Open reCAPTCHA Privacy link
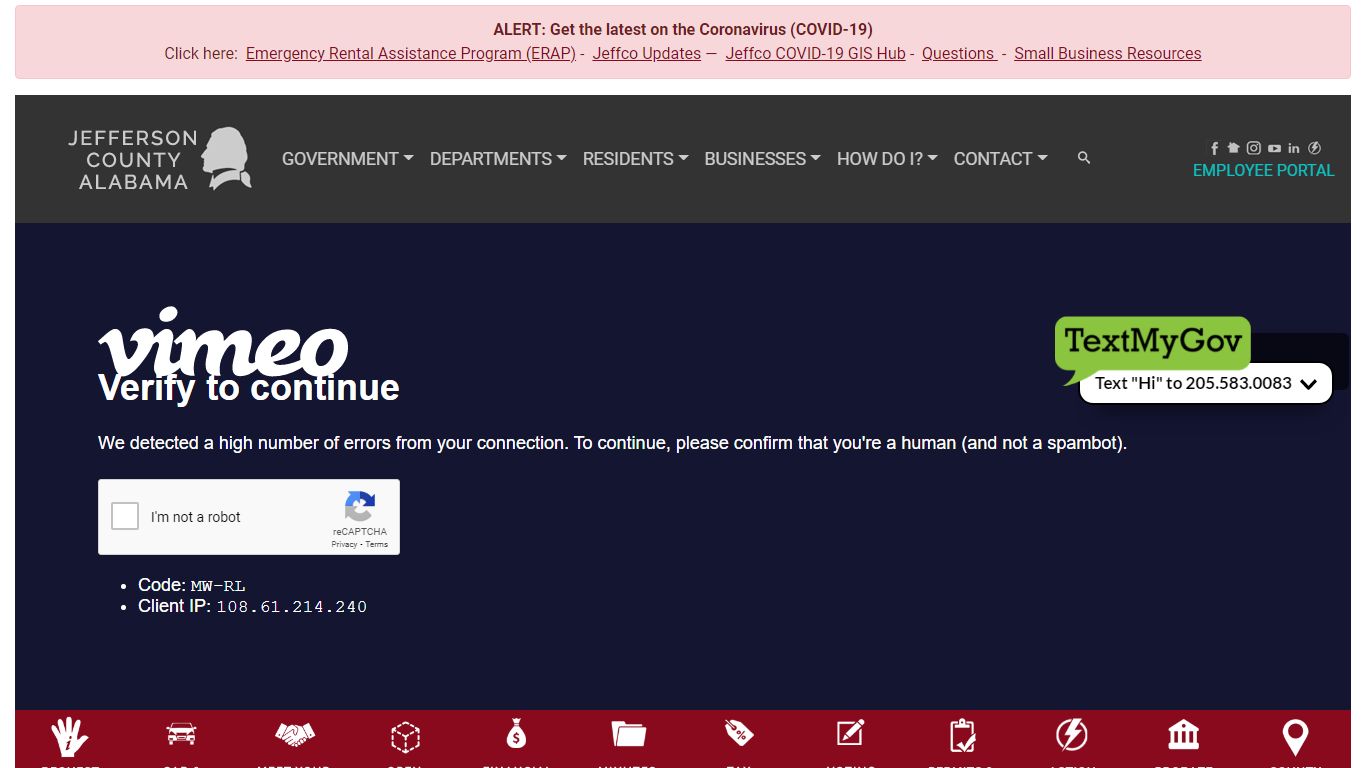1366x768 pixels. 344,545
